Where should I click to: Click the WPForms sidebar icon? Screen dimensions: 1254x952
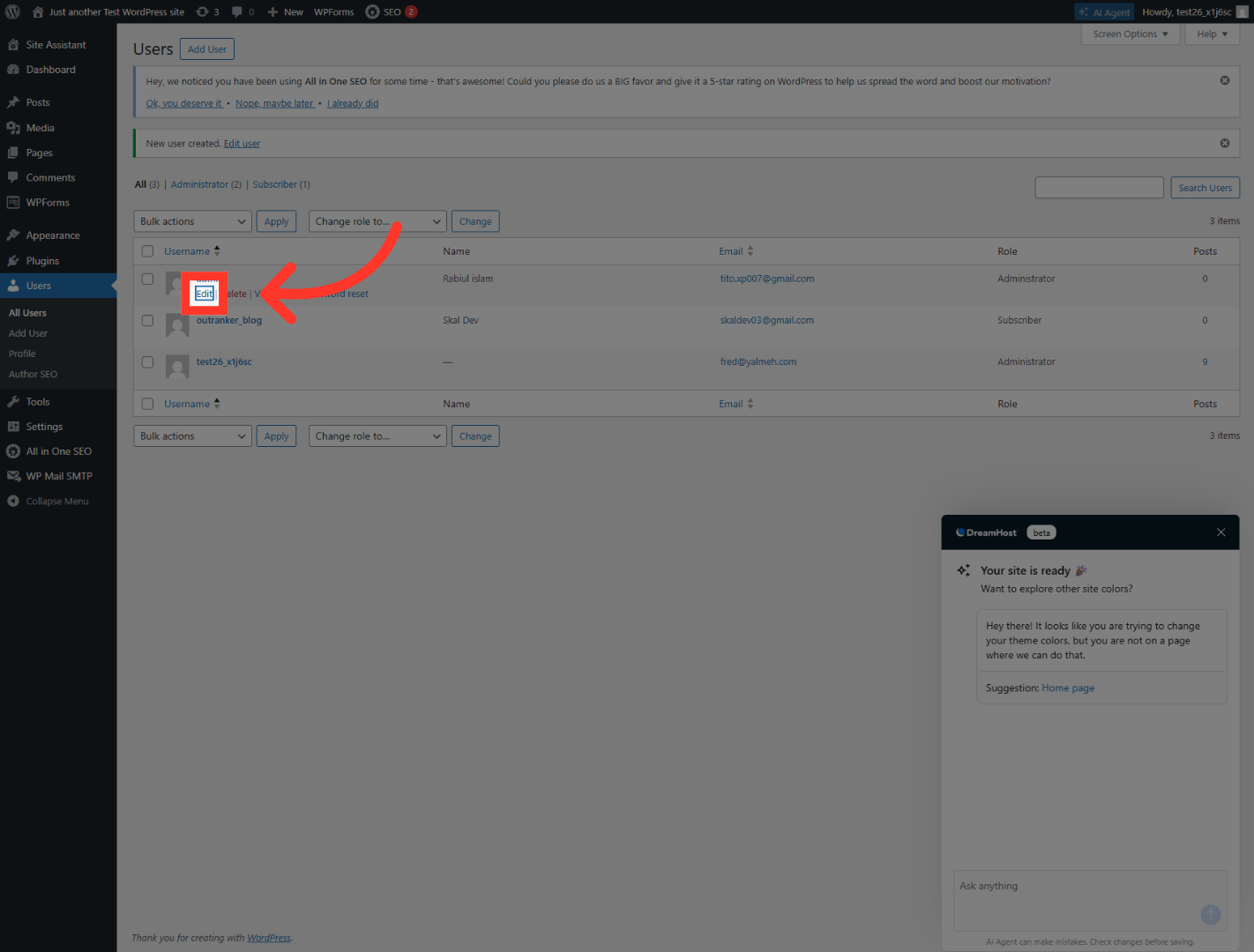[x=13, y=203]
